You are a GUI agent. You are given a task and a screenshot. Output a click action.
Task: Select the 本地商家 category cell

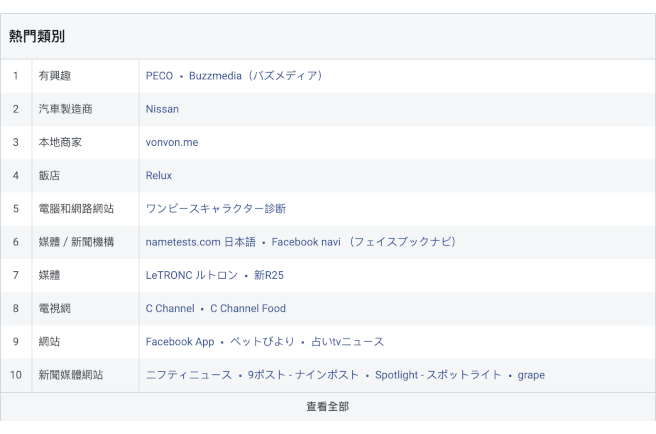85,142
